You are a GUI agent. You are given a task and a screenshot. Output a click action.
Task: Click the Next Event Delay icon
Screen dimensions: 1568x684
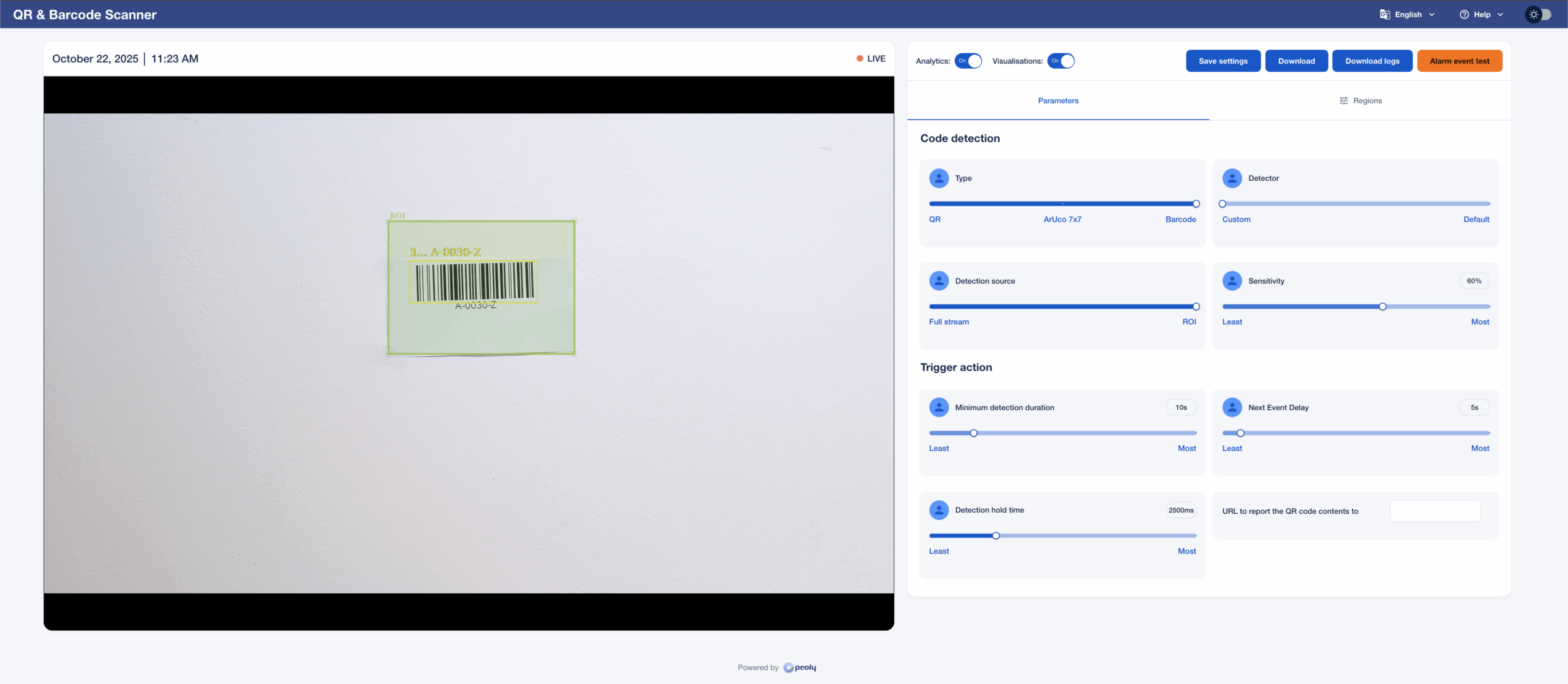pyautogui.click(x=1232, y=407)
